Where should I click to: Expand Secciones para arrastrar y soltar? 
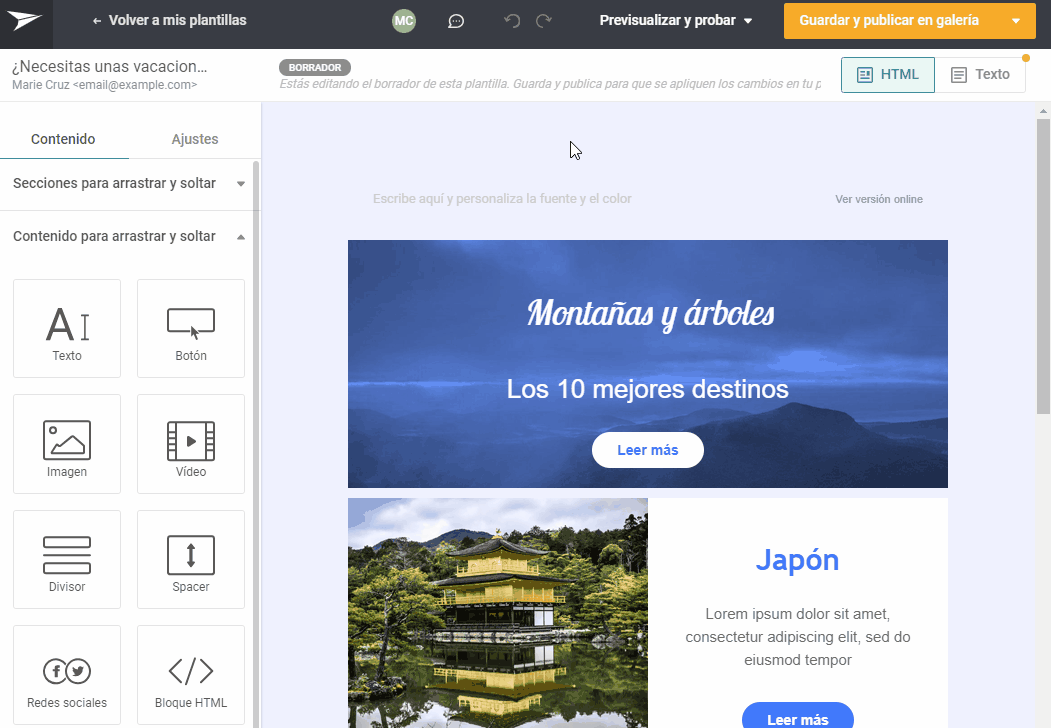129,184
